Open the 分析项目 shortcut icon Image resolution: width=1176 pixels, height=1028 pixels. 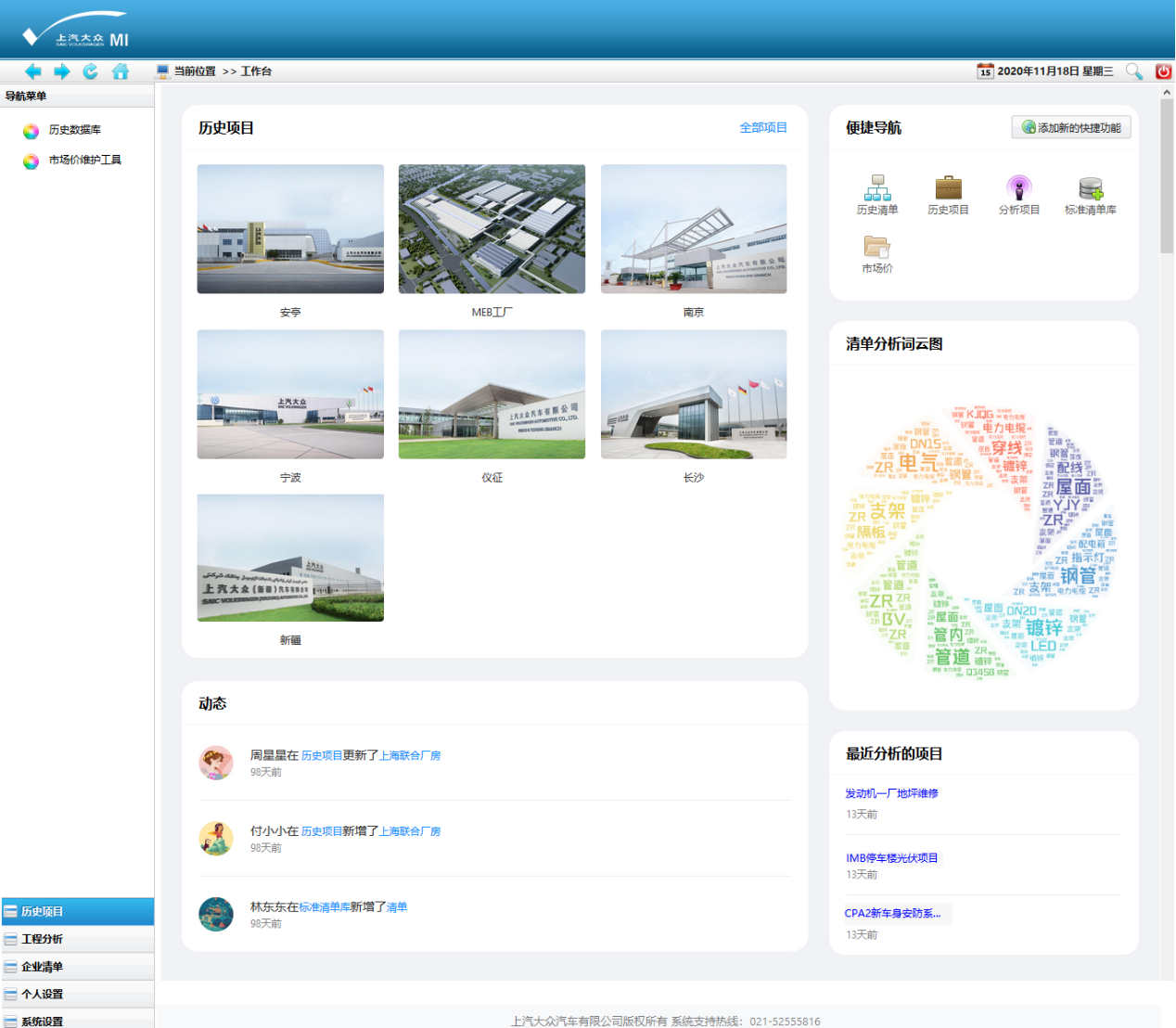pos(1018,188)
